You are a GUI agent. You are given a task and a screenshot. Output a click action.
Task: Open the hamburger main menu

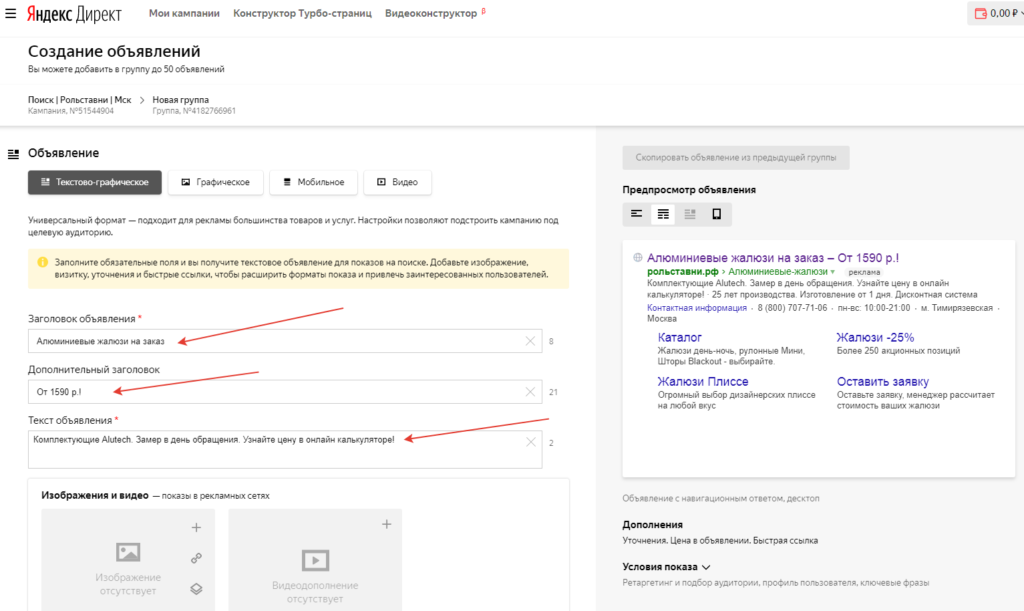click(x=10, y=13)
